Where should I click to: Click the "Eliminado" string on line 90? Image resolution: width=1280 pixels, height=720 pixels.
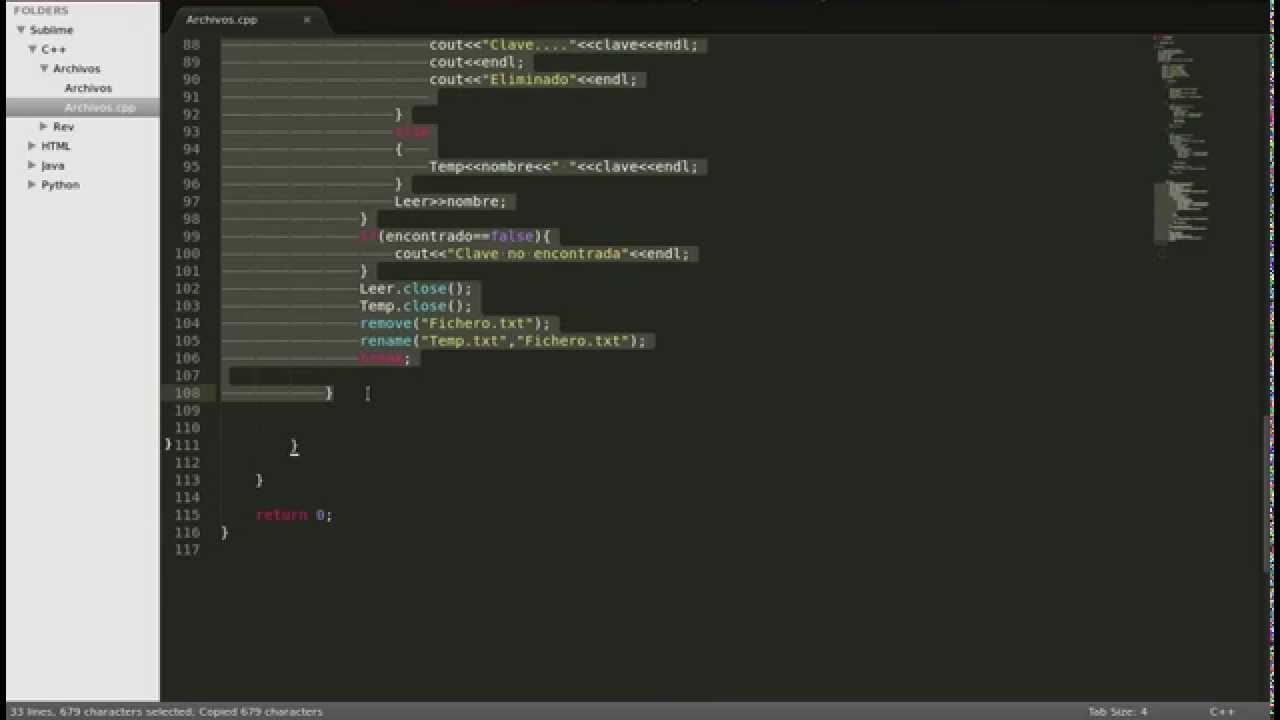[529, 79]
